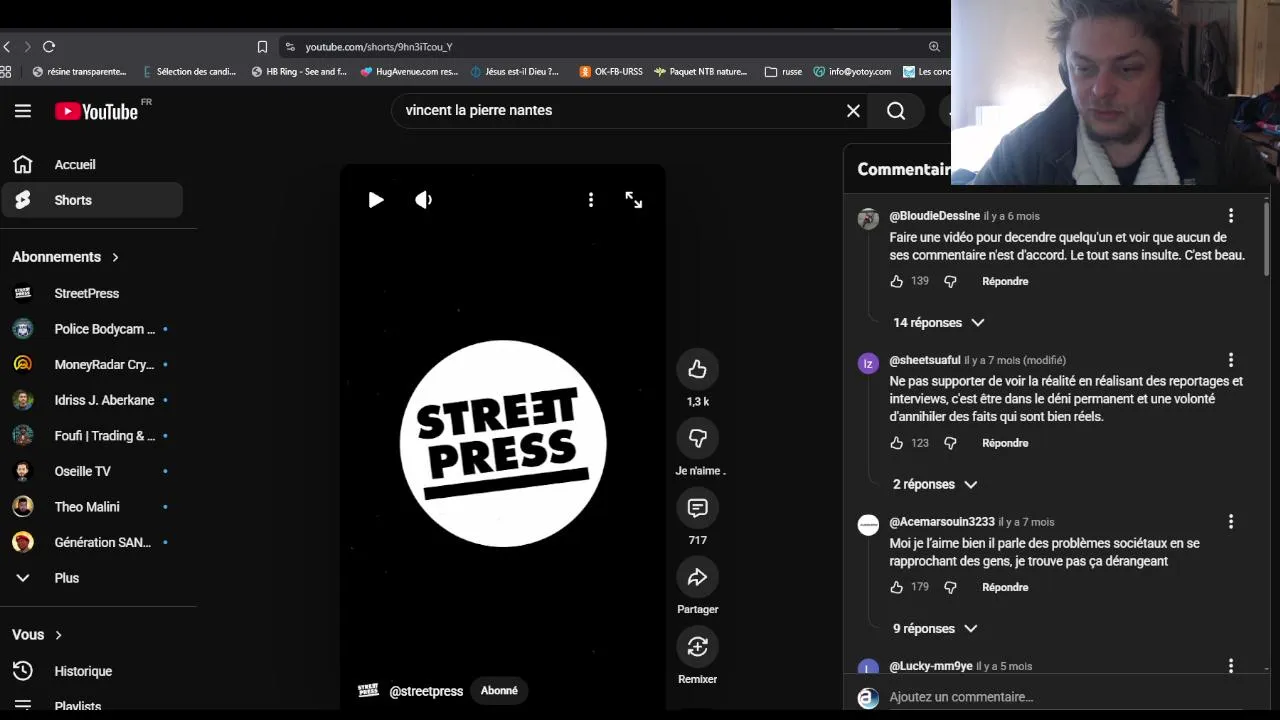Image resolution: width=1280 pixels, height=720 pixels.
Task: Dislike the @sheetsuaful comment
Action: (x=950, y=443)
